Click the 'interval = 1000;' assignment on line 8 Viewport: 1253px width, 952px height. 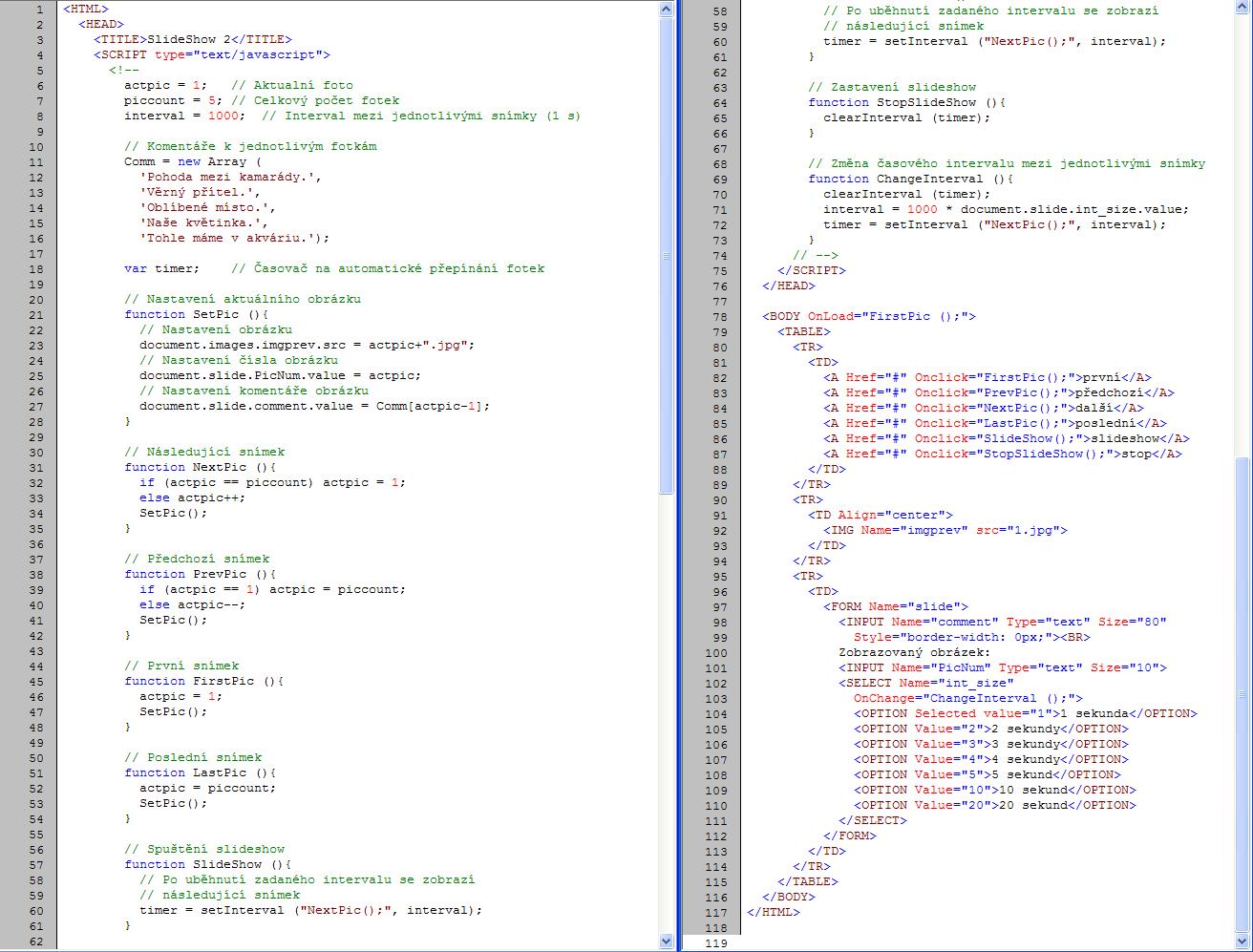pos(184,116)
